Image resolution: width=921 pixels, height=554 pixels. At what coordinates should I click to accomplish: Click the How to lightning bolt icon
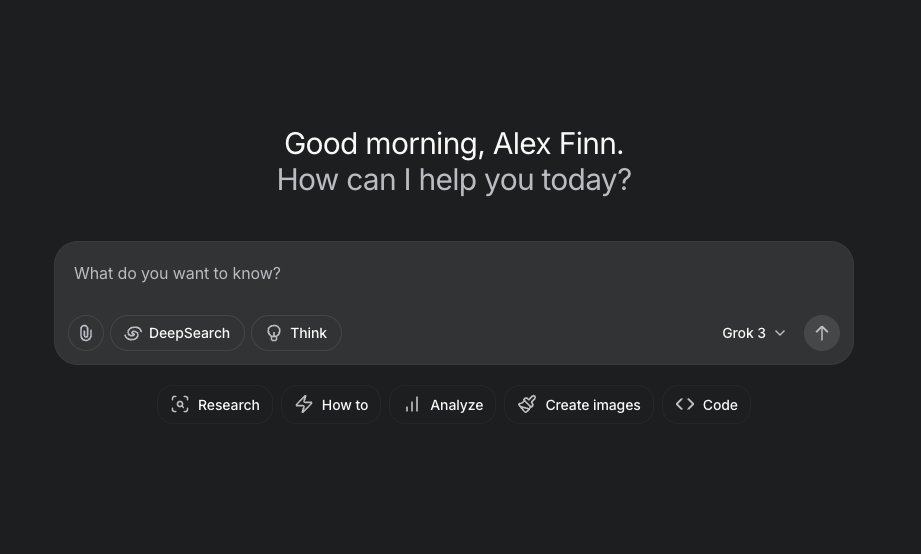click(304, 404)
